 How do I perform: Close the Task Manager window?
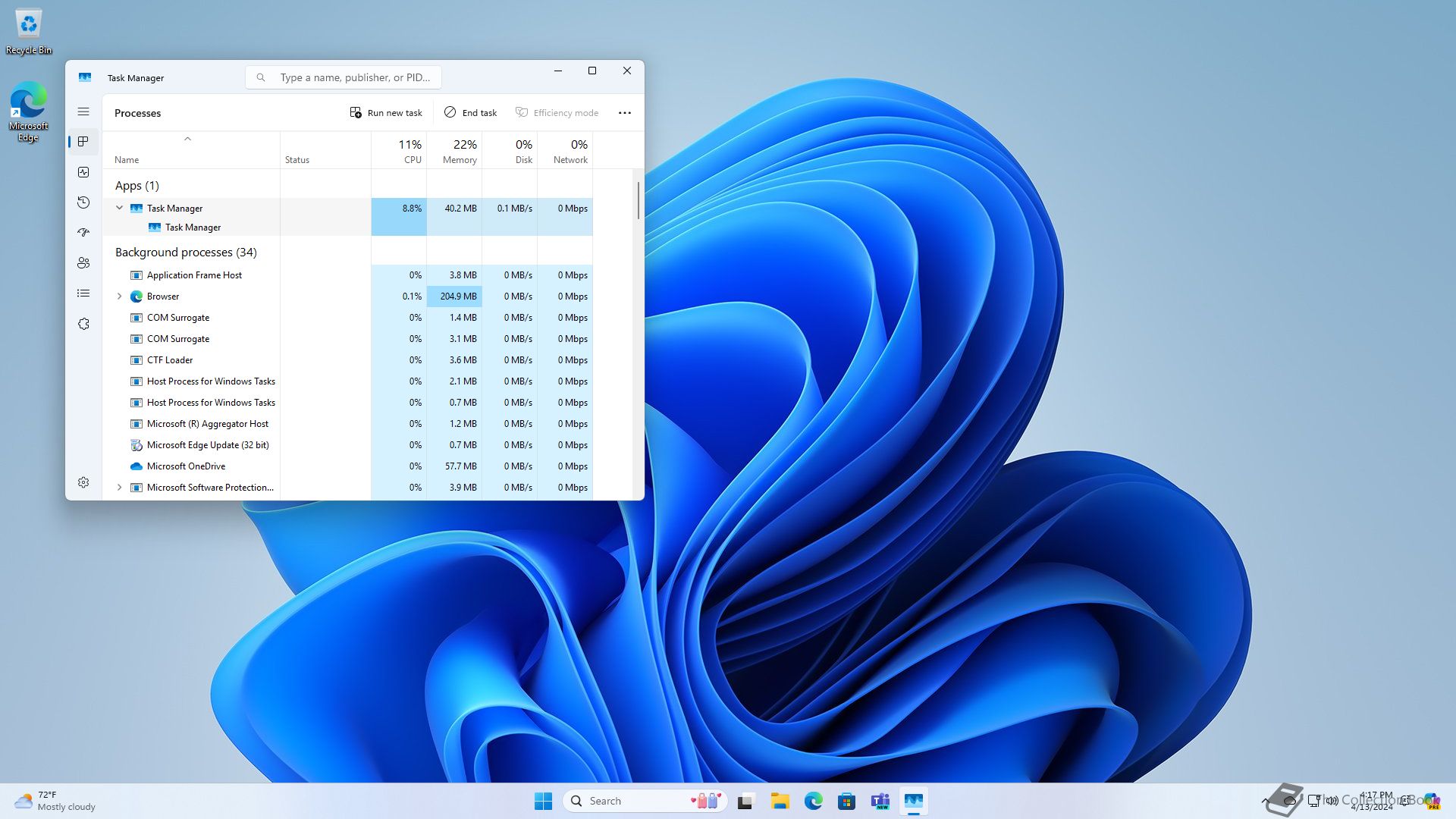[627, 71]
